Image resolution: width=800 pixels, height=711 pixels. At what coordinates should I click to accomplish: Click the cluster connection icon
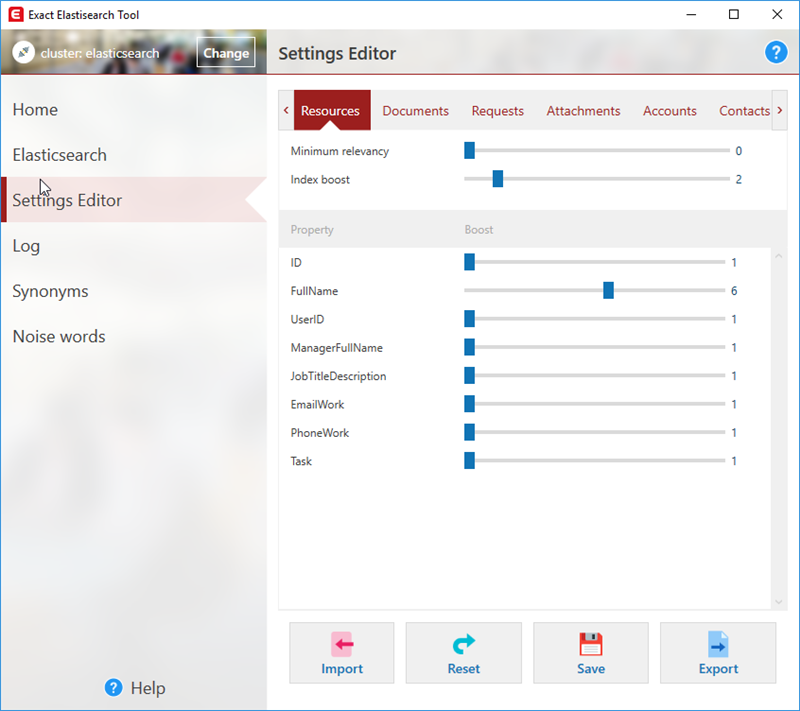point(23,53)
